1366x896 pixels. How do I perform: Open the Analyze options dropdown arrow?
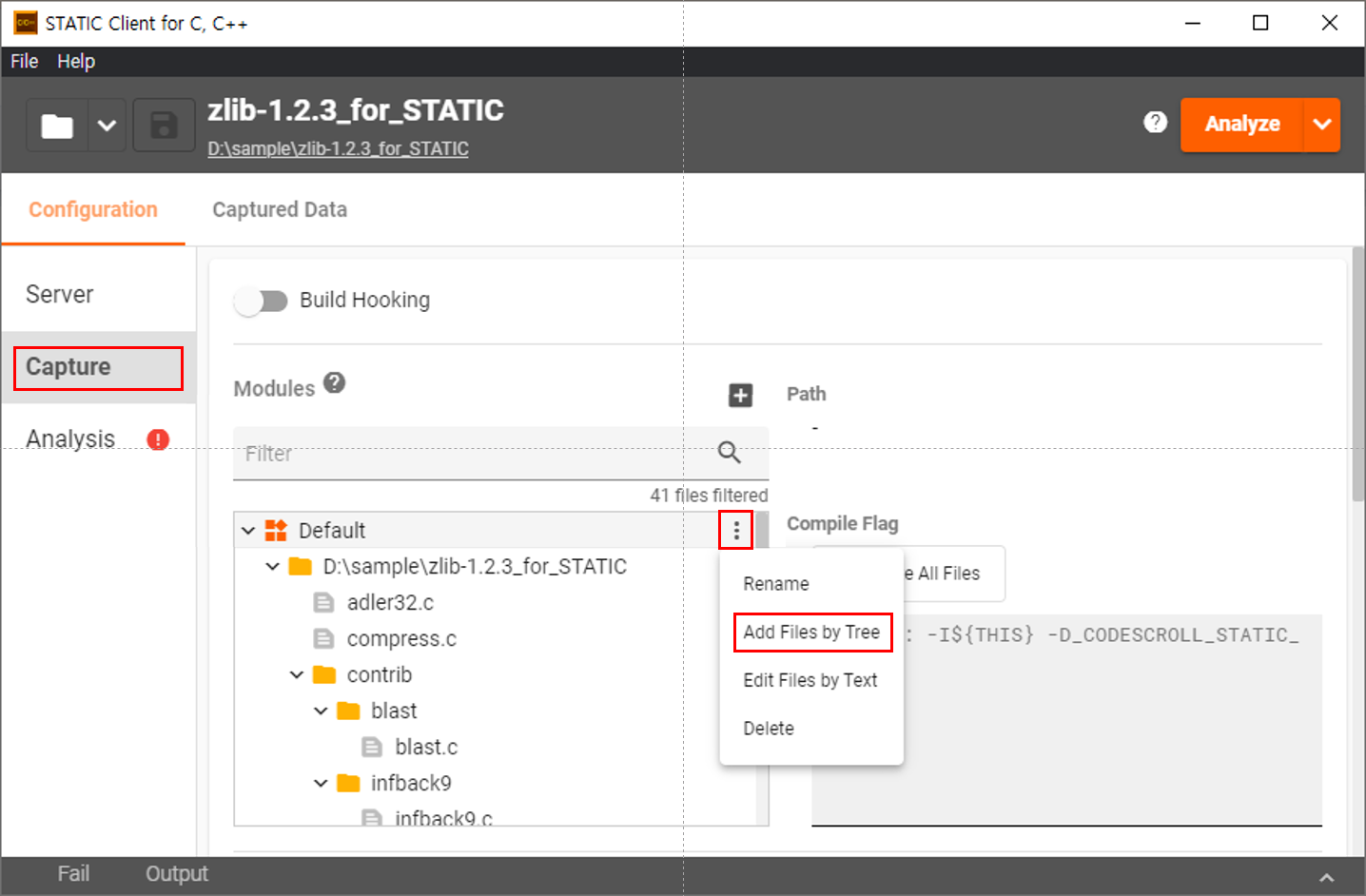point(1322,125)
